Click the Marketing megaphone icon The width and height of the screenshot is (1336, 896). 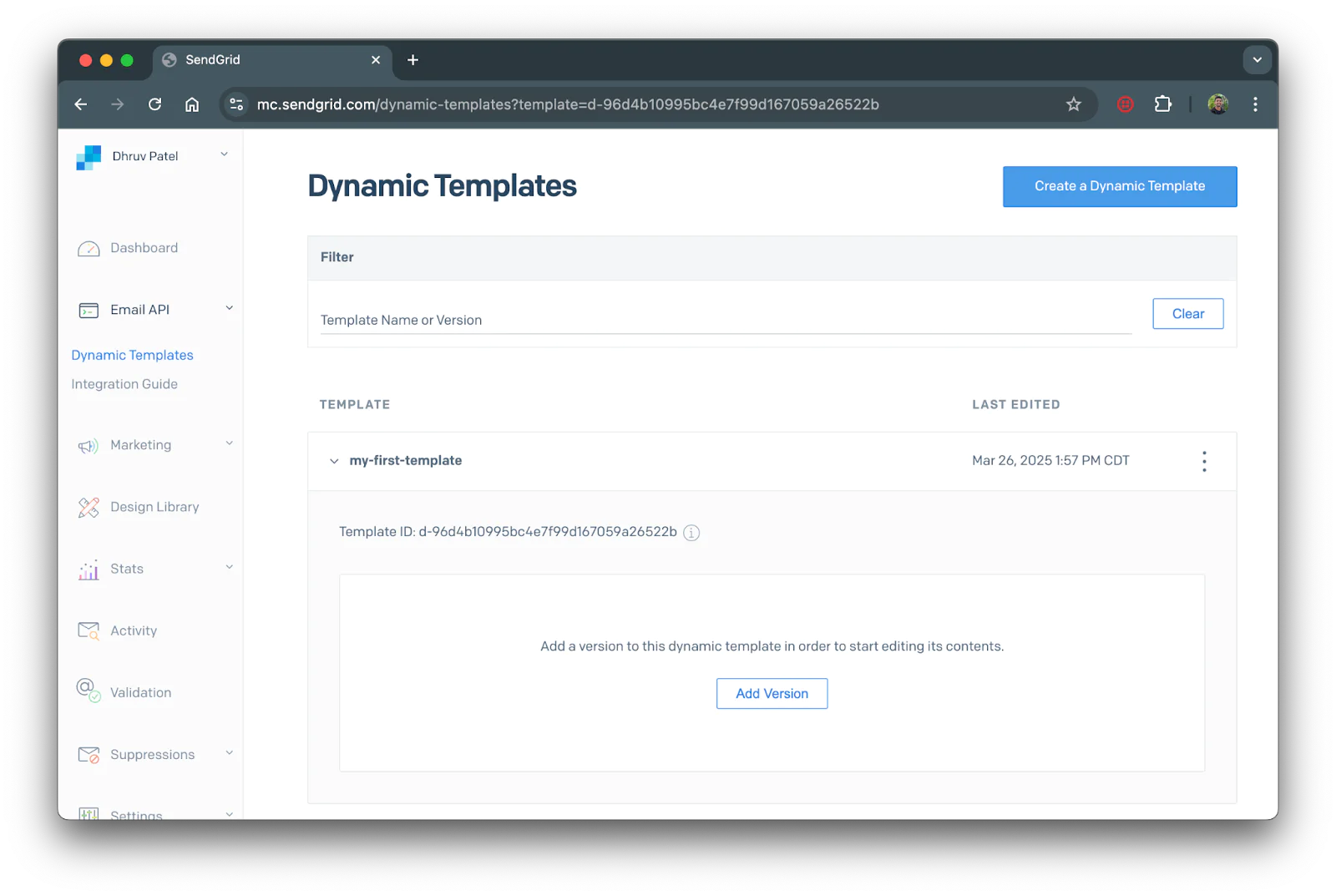click(89, 446)
